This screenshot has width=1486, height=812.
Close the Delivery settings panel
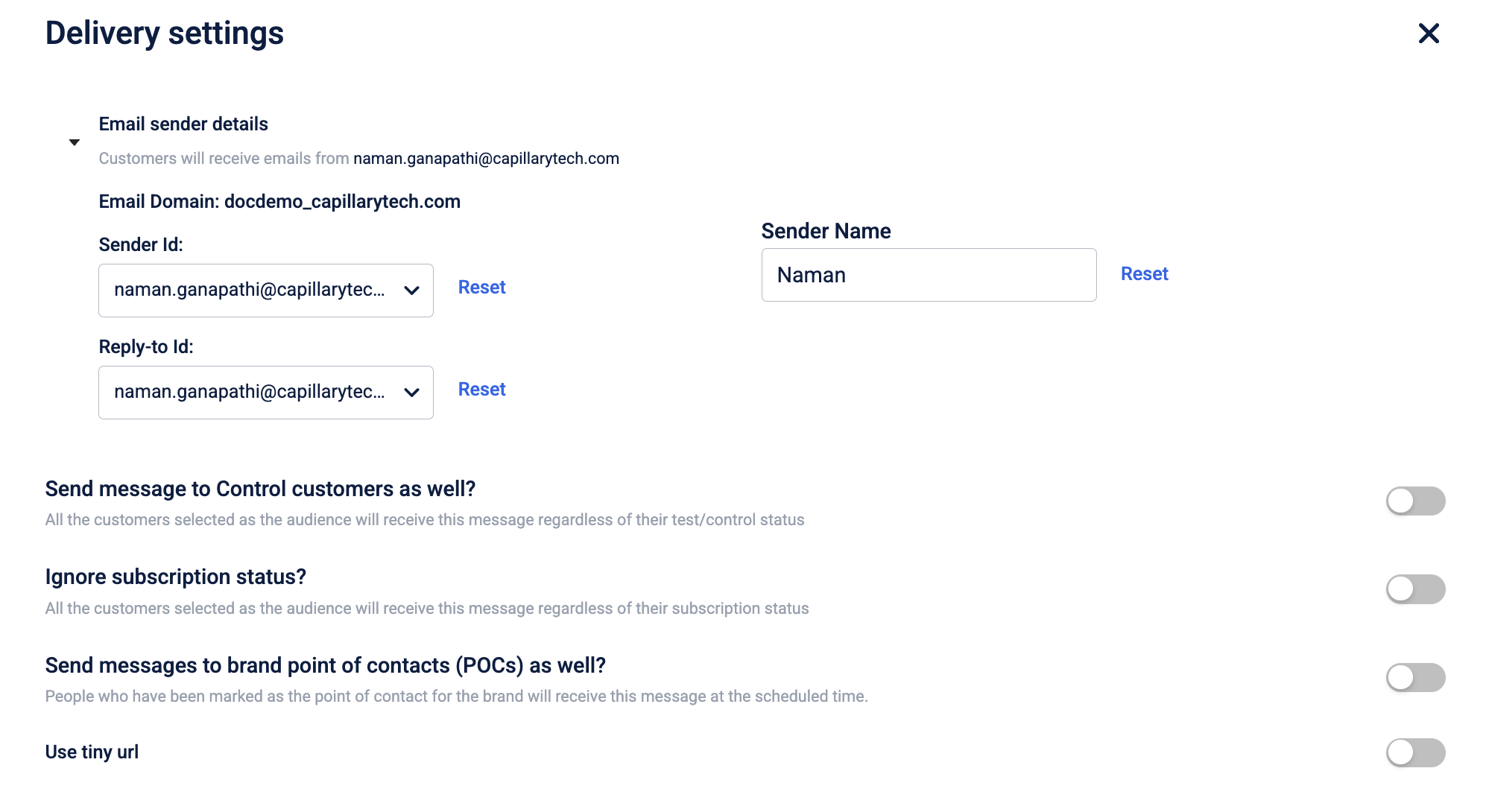pos(1428,33)
